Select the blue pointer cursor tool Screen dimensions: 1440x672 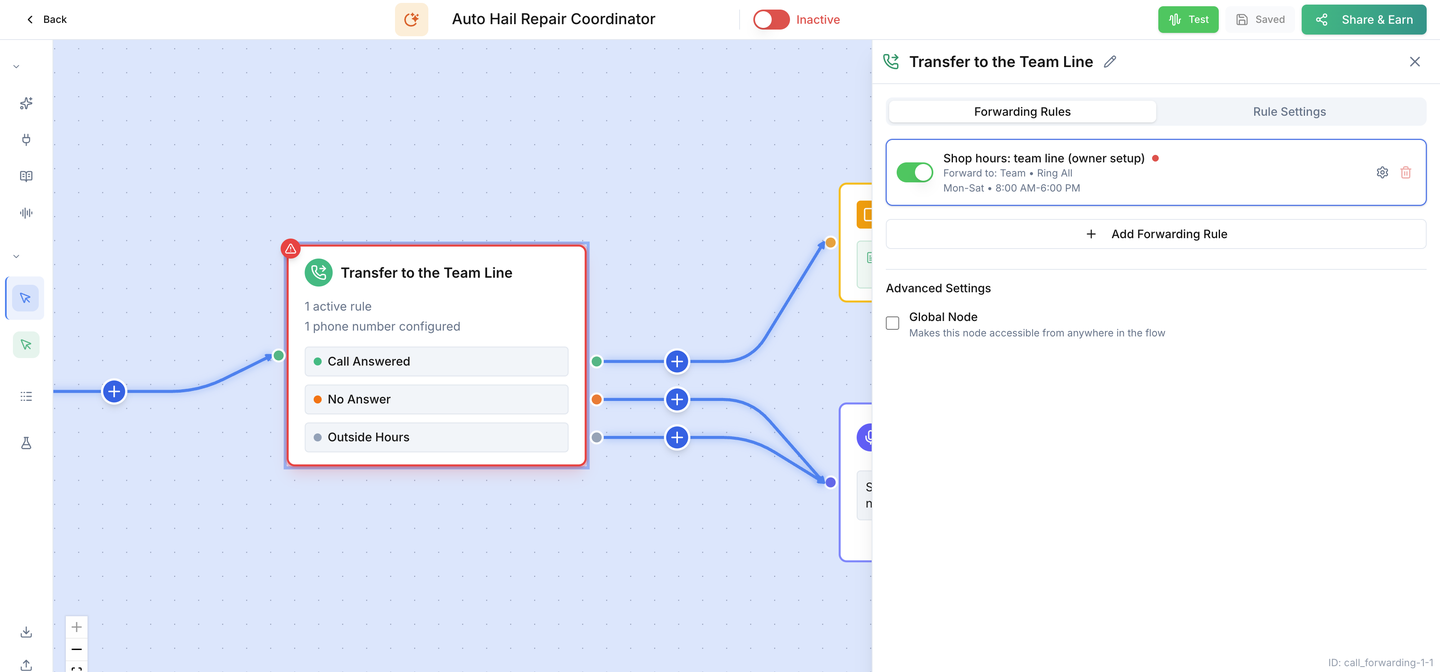[x=26, y=298]
